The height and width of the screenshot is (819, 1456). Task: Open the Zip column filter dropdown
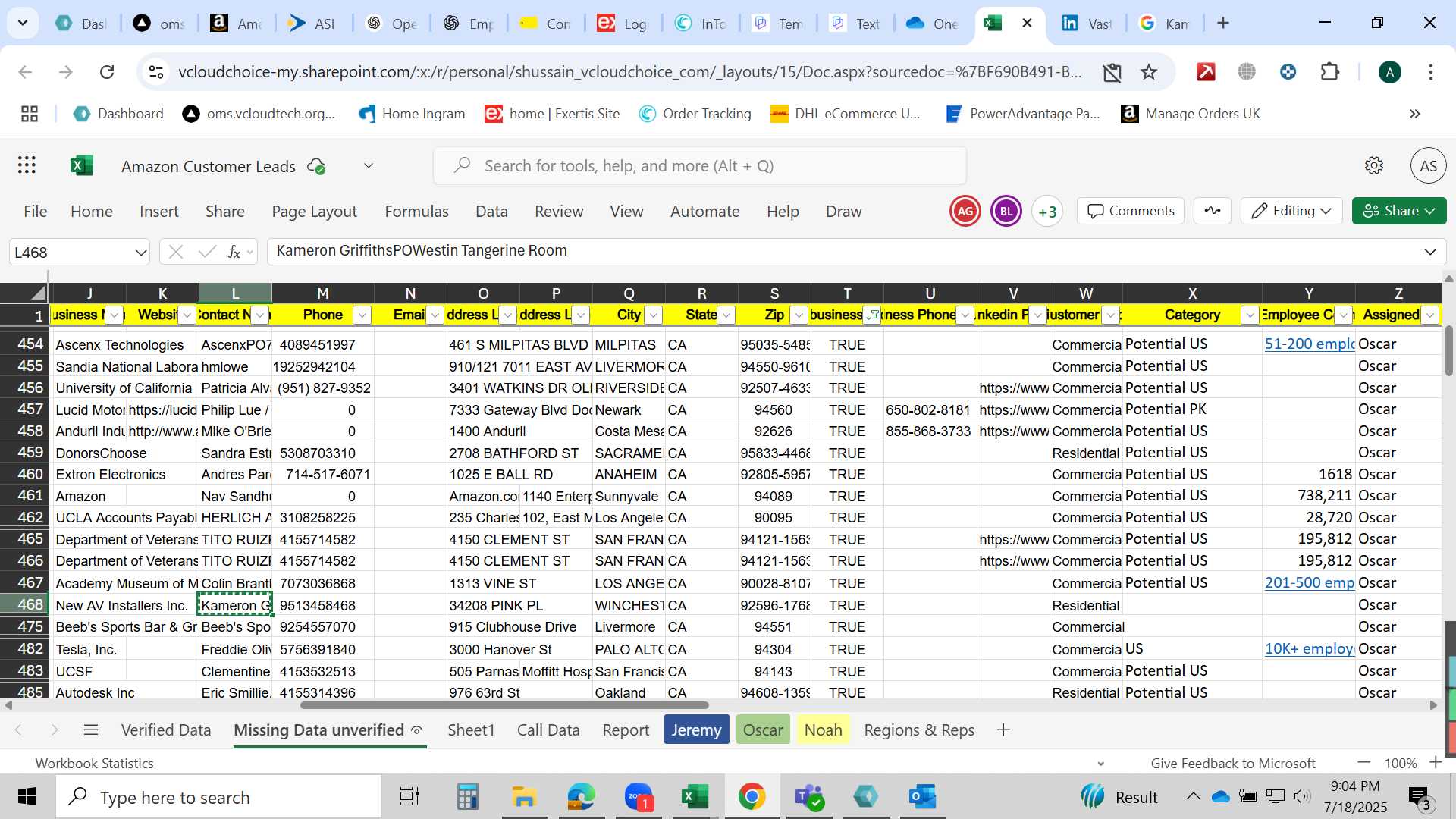[799, 315]
